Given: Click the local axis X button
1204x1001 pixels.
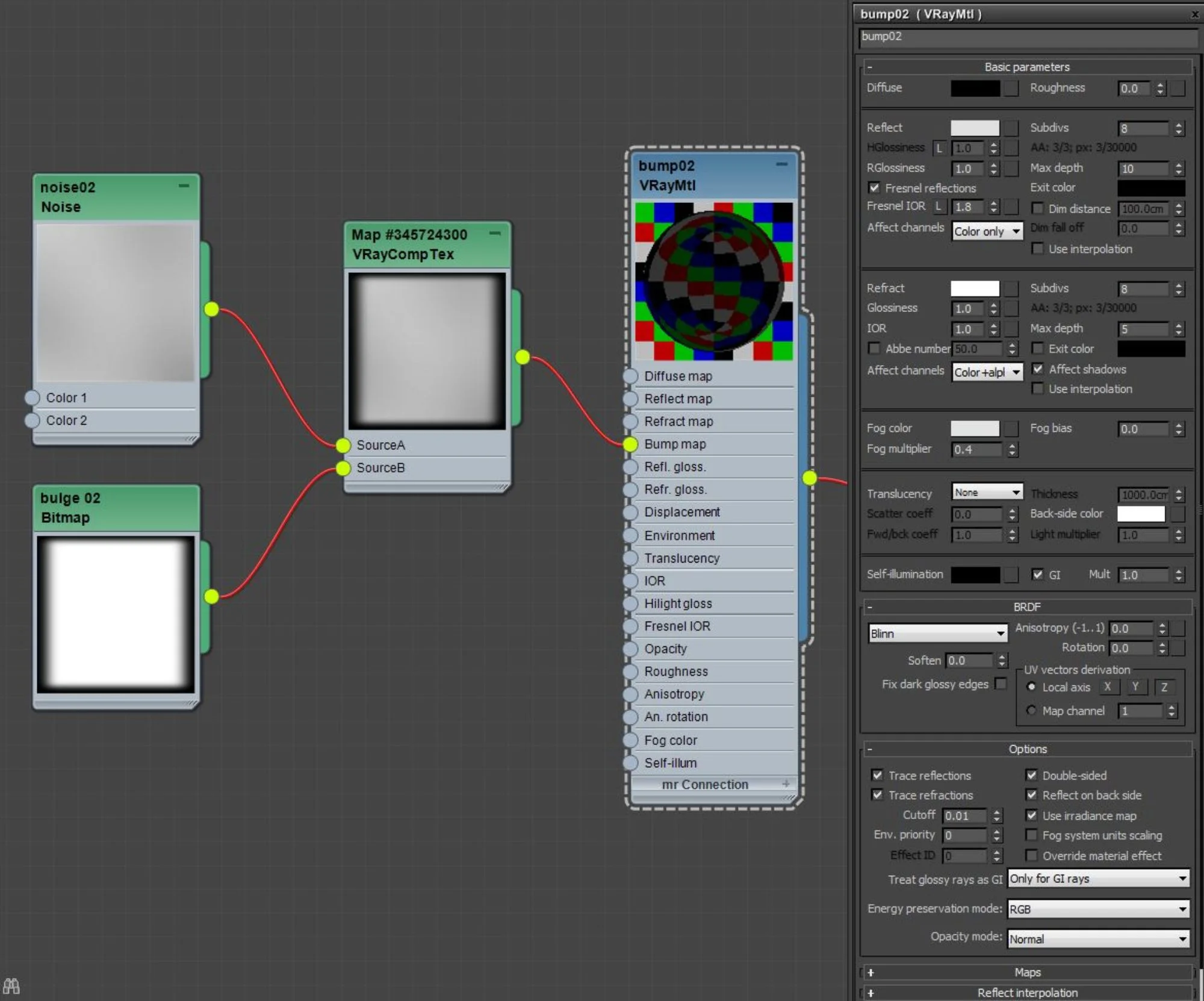Looking at the screenshot, I should [x=1108, y=687].
